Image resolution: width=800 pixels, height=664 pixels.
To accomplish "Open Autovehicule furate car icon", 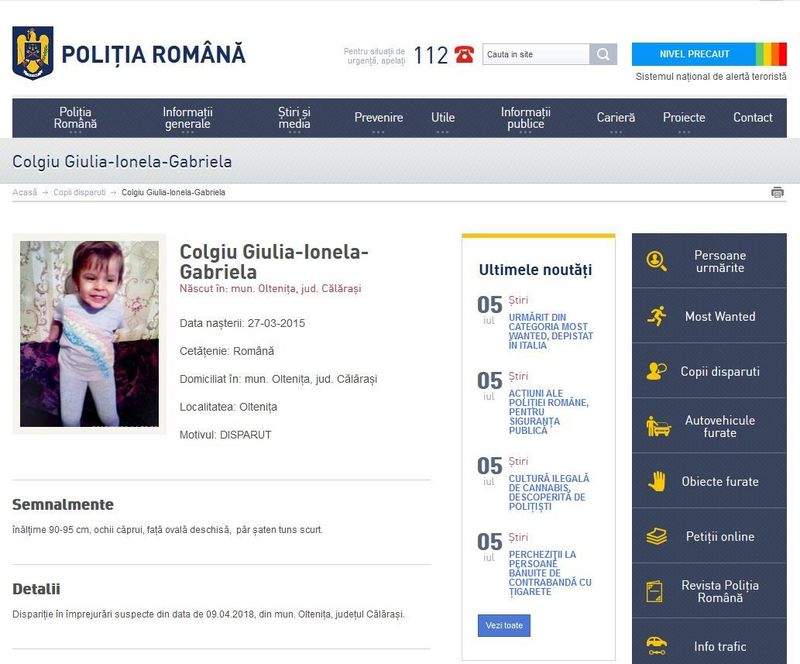I will tap(656, 427).
